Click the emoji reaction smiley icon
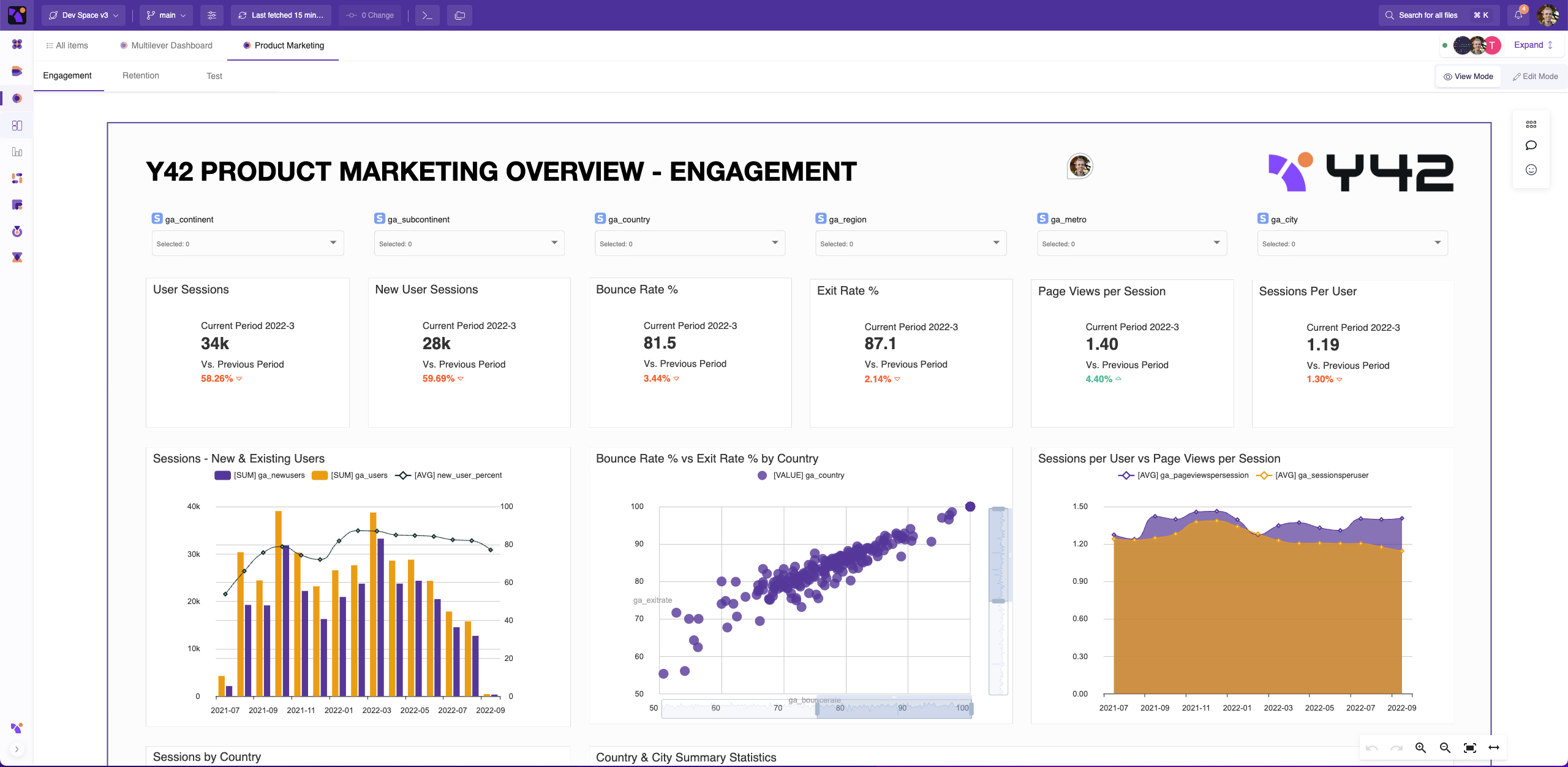The image size is (1568, 767). click(1531, 170)
